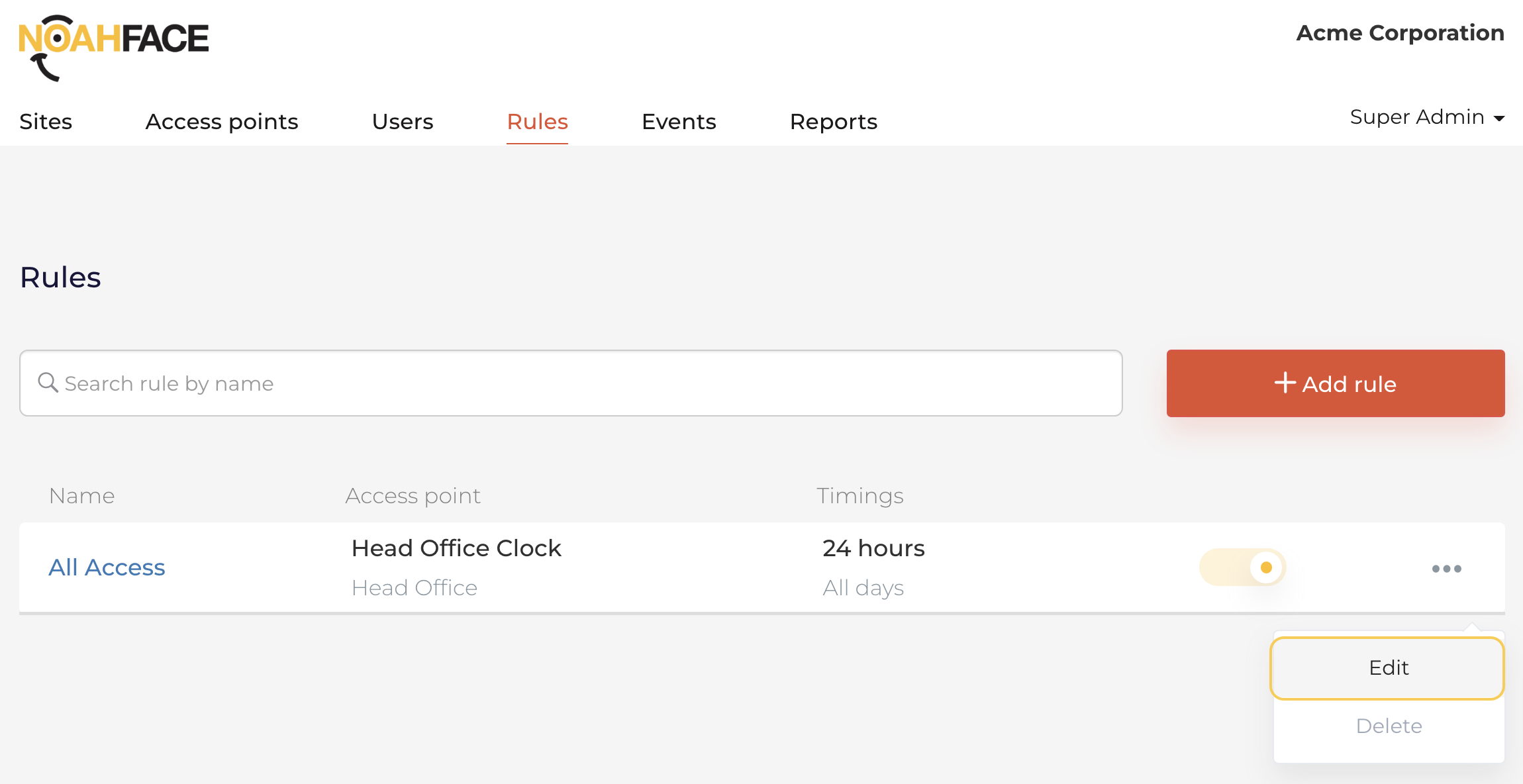
Task: Expand the Super Admin dropdown
Action: [x=1417, y=117]
